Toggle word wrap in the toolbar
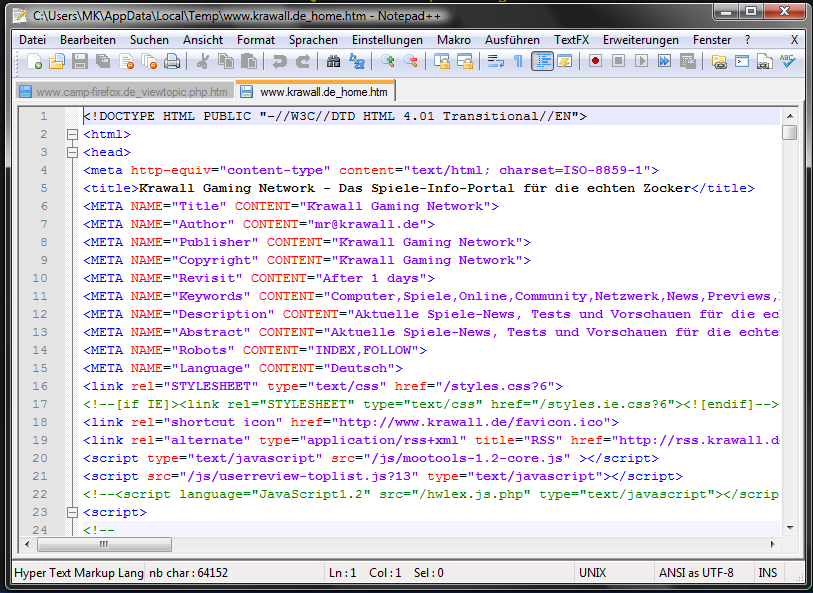Image resolution: width=813 pixels, height=593 pixels. (x=495, y=62)
